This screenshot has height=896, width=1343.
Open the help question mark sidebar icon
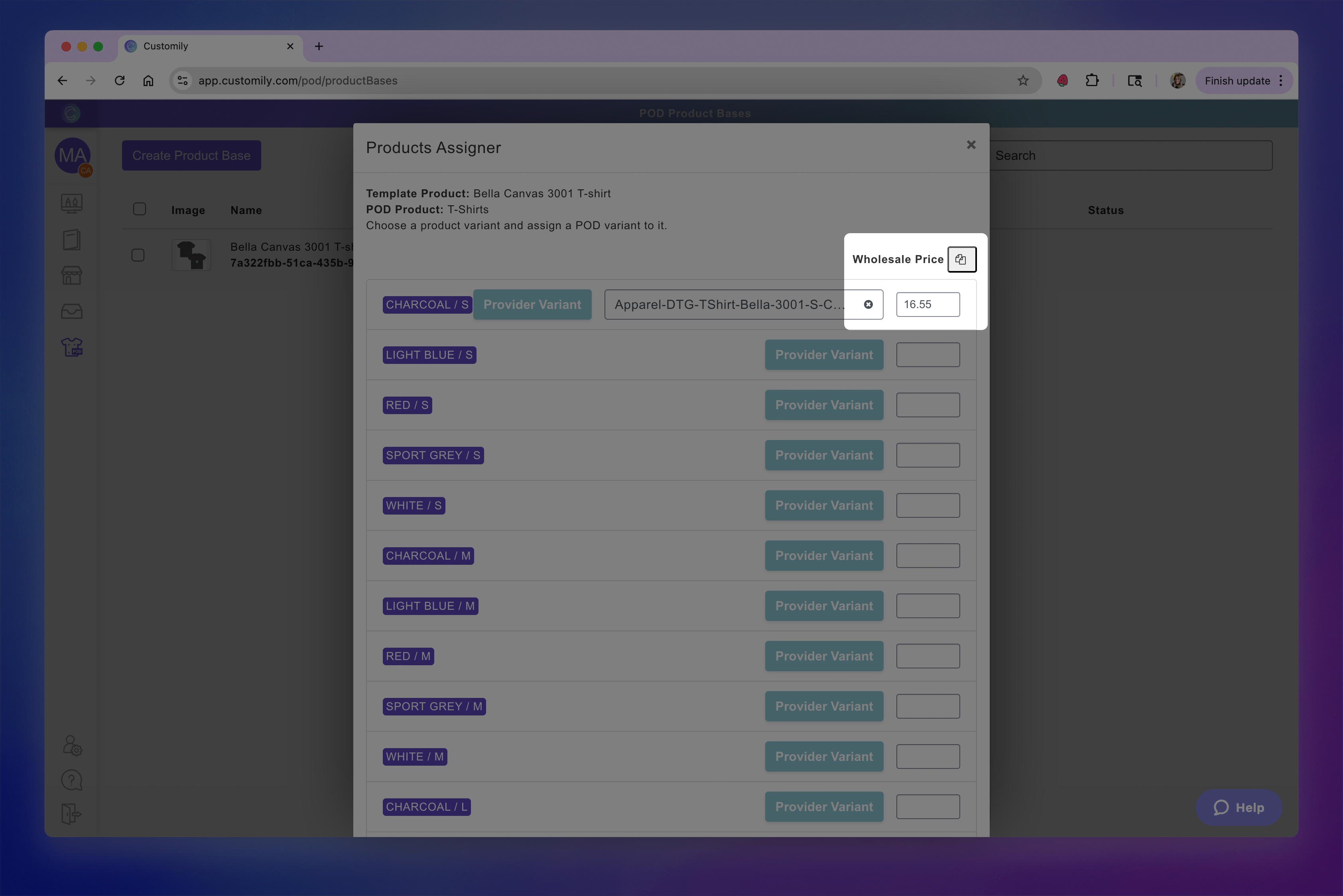[71, 780]
